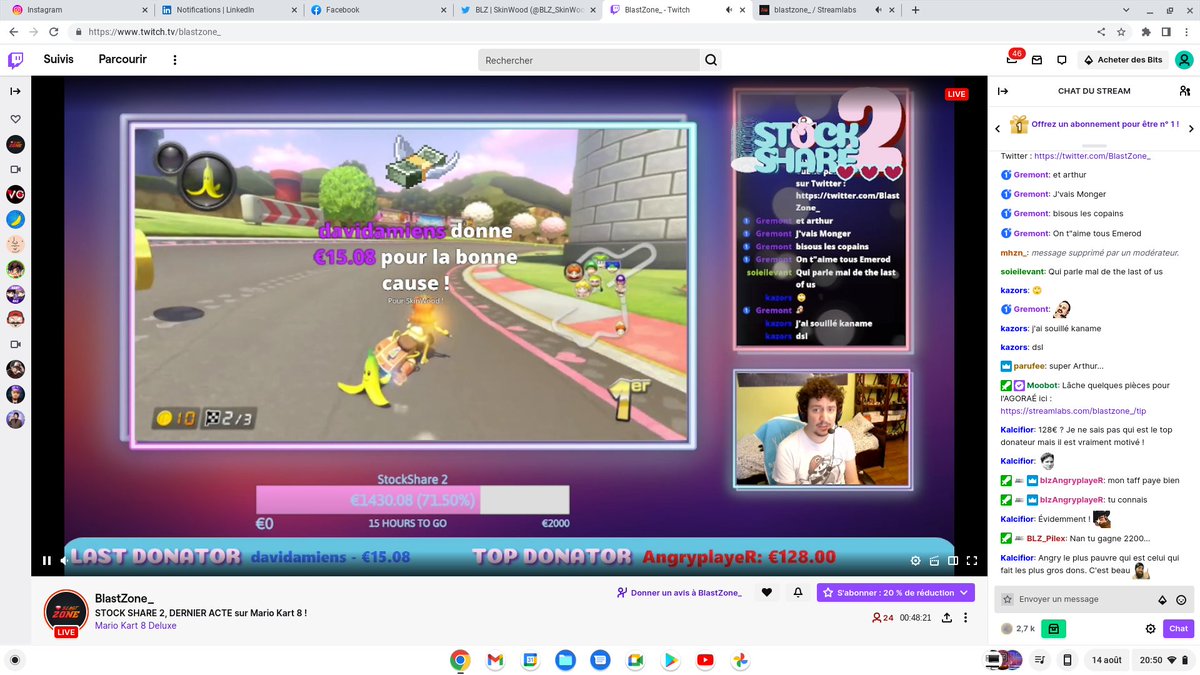The image size is (1200, 675).
Task: Send the message with the Chat button
Action: (1179, 629)
